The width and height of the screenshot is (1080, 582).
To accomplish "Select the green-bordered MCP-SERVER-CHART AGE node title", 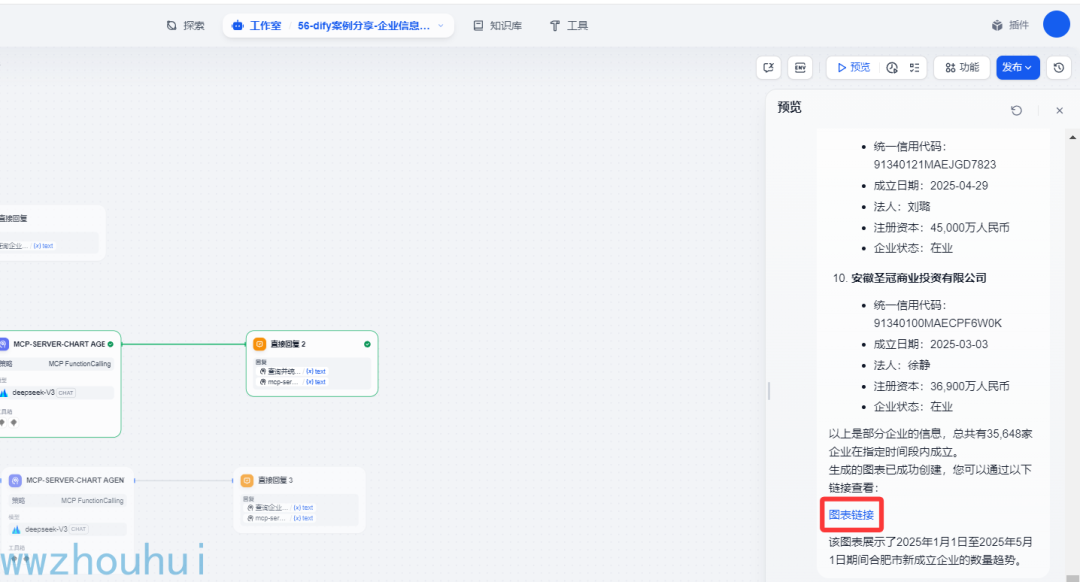I will click(59, 344).
